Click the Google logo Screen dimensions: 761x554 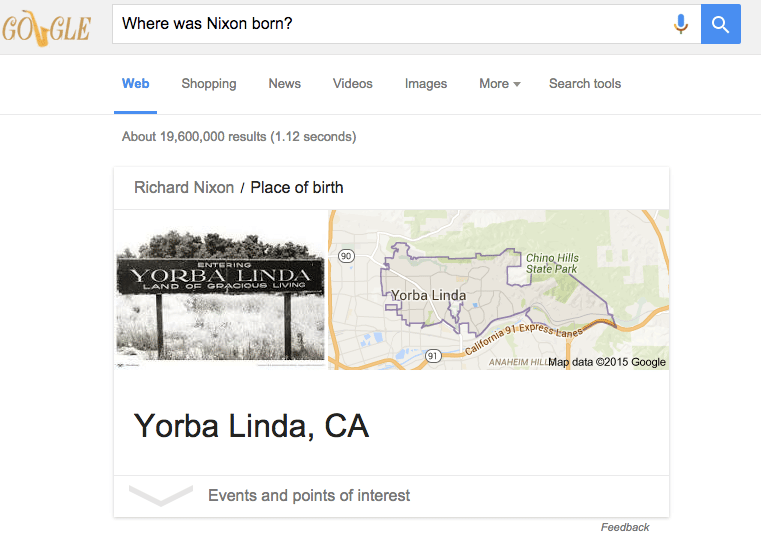click(46, 28)
